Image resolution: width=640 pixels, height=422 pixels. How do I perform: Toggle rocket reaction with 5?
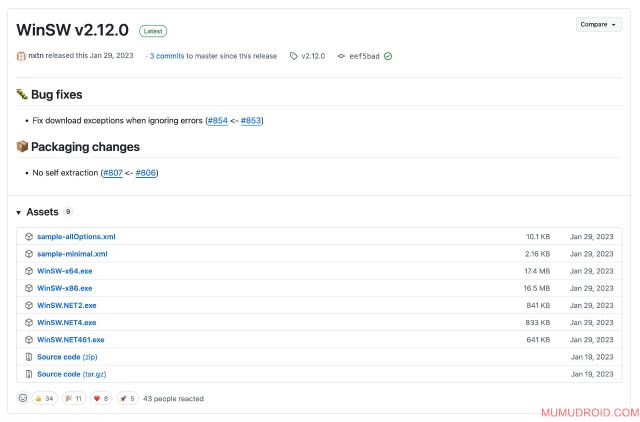[x=127, y=398]
